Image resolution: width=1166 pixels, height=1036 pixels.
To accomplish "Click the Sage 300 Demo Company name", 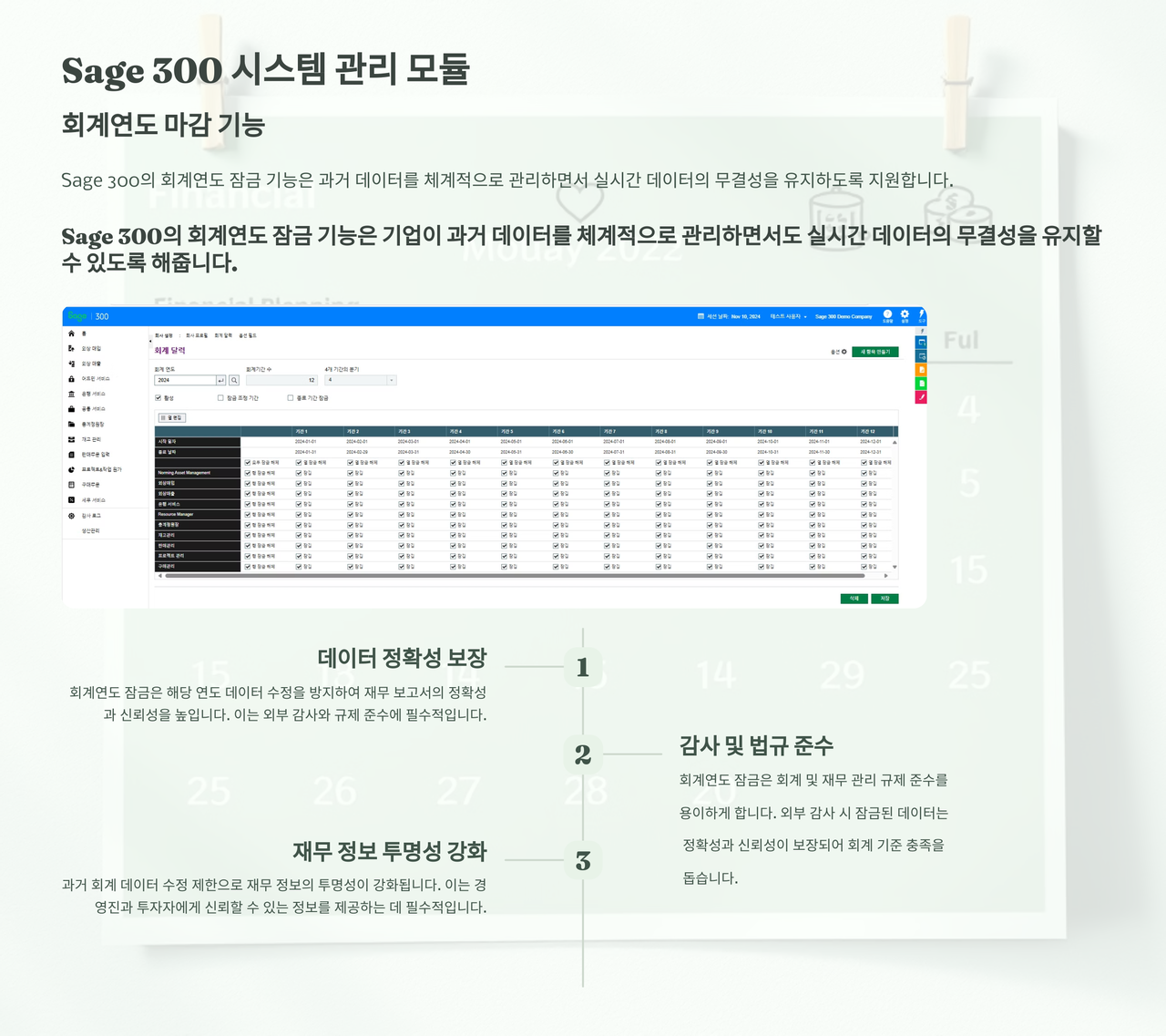I will click(844, 316).
